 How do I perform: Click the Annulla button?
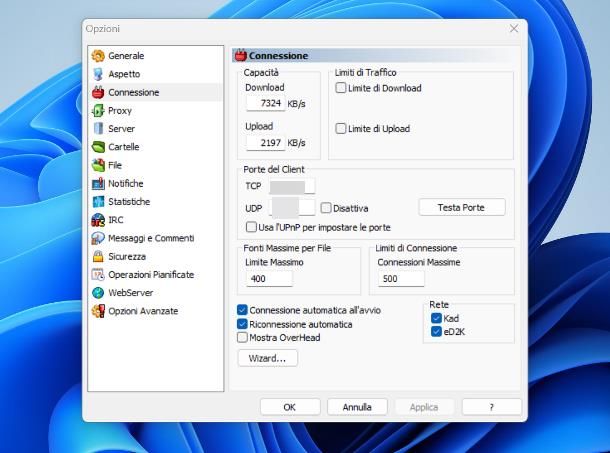(357, 407)
